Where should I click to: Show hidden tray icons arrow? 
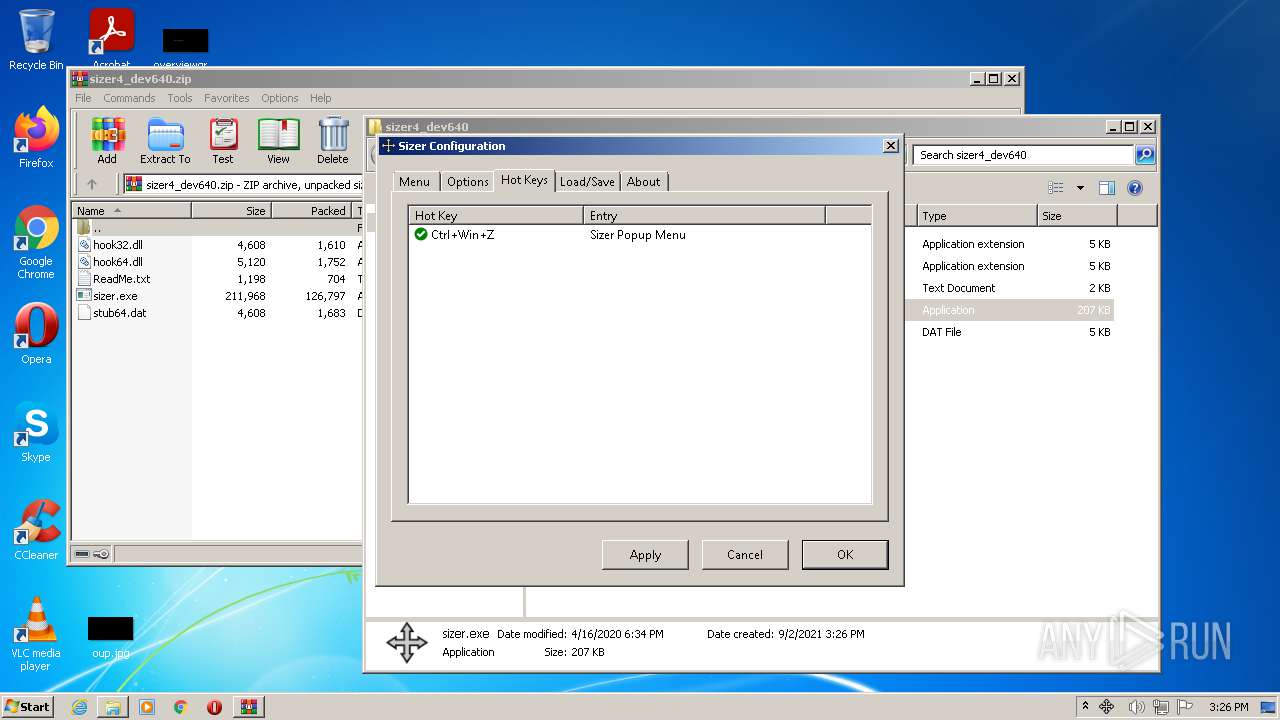1085,707
